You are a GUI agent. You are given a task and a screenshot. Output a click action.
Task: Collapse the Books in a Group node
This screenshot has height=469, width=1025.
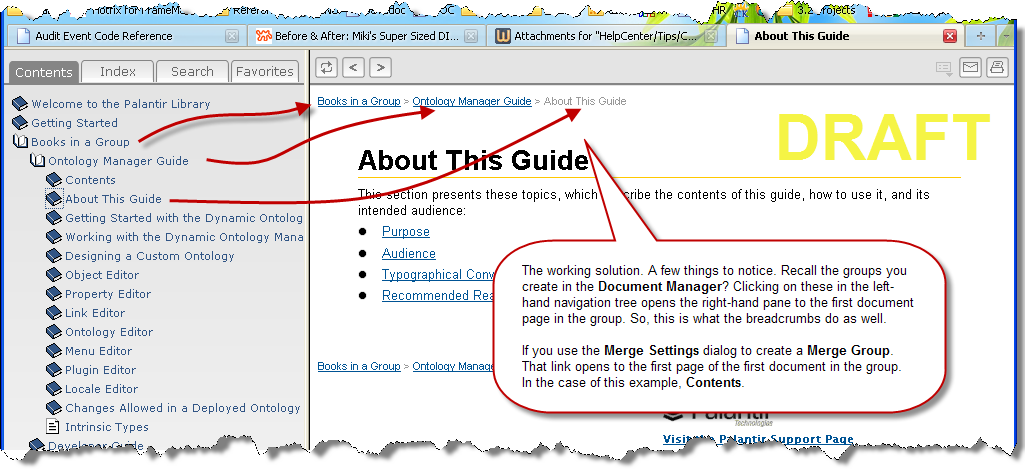(x=20, y=142)
